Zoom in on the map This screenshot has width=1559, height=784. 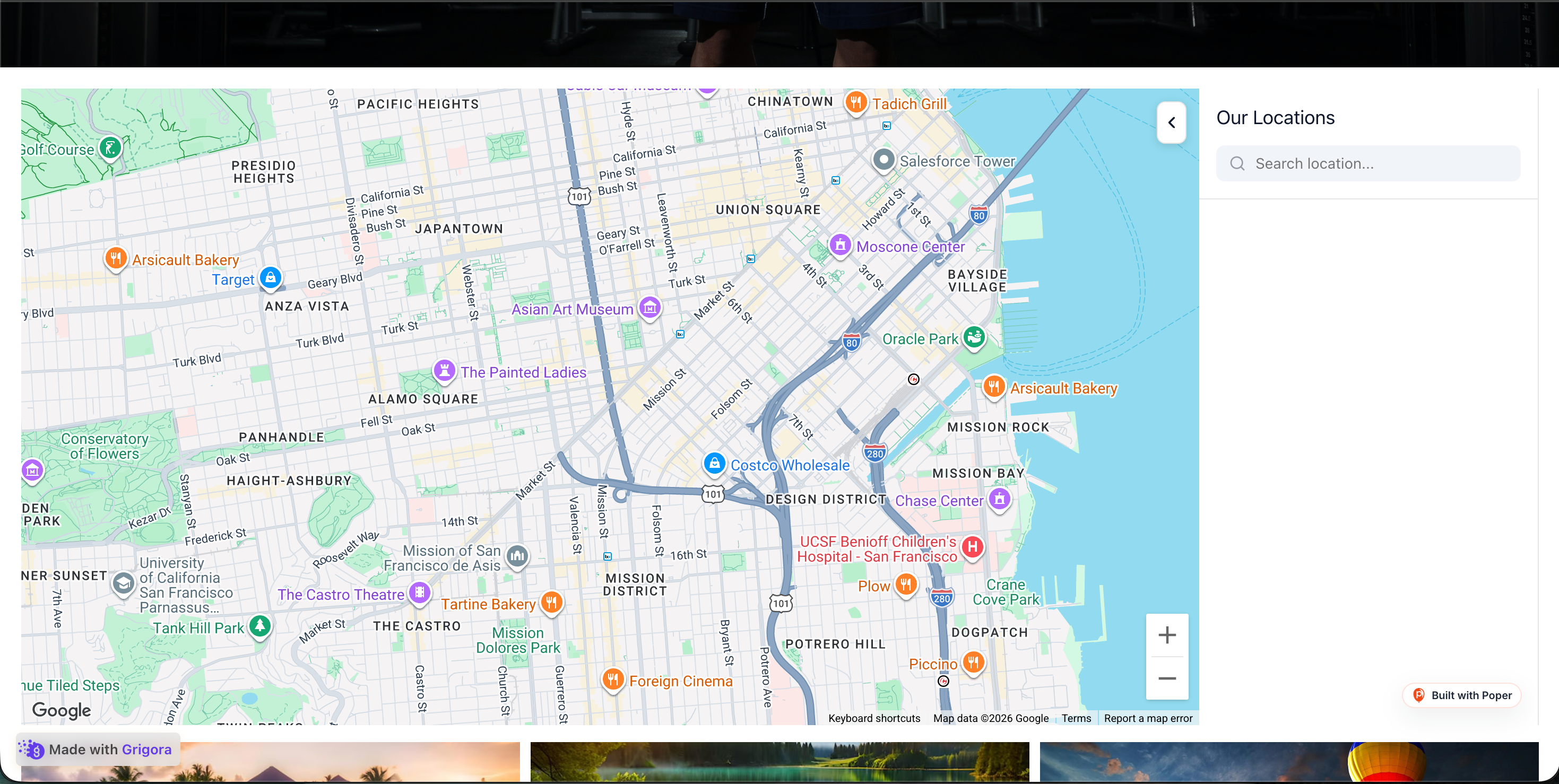(x=1167, y=635)
